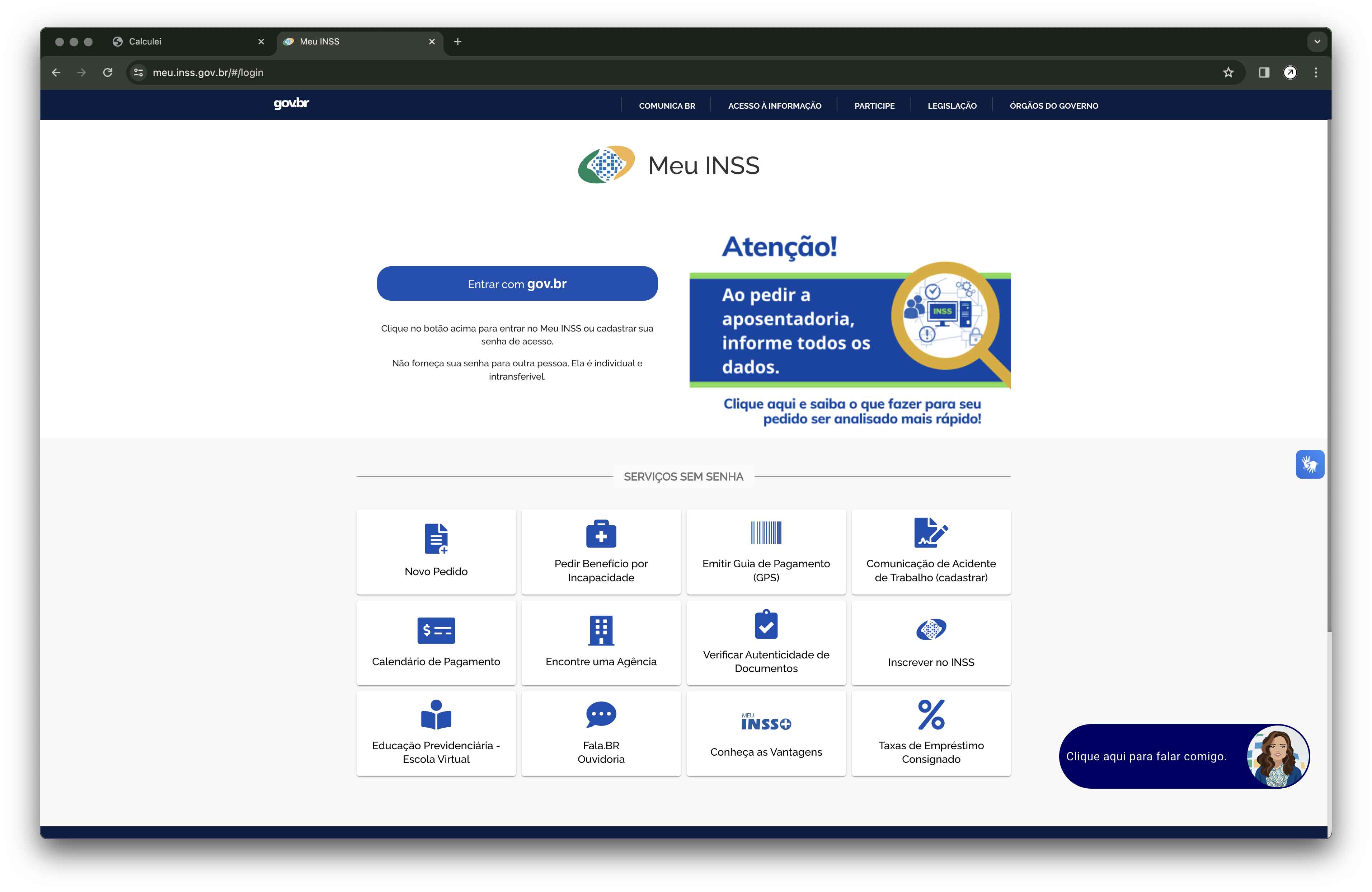Bookmark this page with the star icon
Screen dimensions: 1372x892
click(1228, 72)
